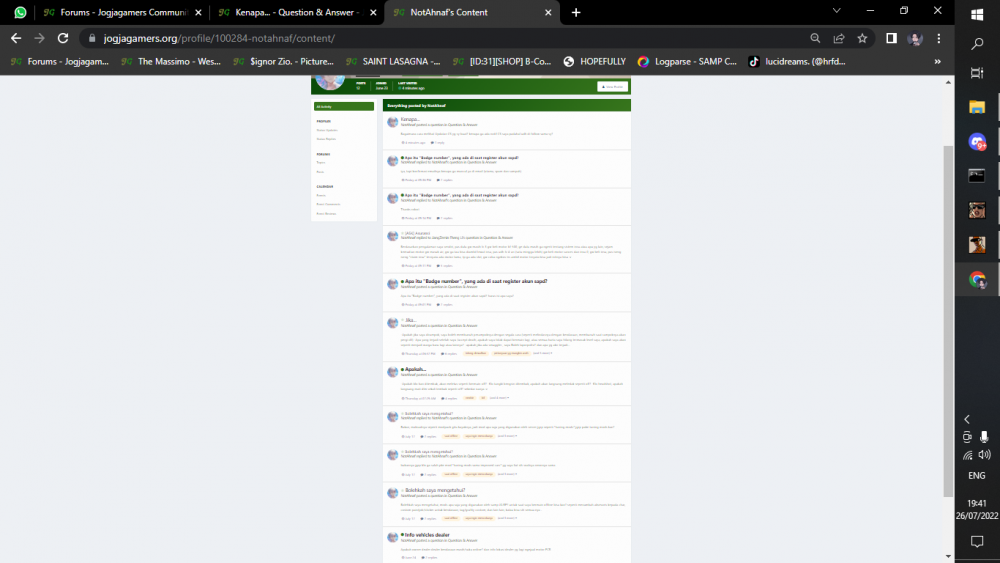Image resolution: width=1000 pixels, height=563 pixels.
Task: Expand '(and 4 more)' tags on Apokah... post
Action: click(x=499, y=398)
